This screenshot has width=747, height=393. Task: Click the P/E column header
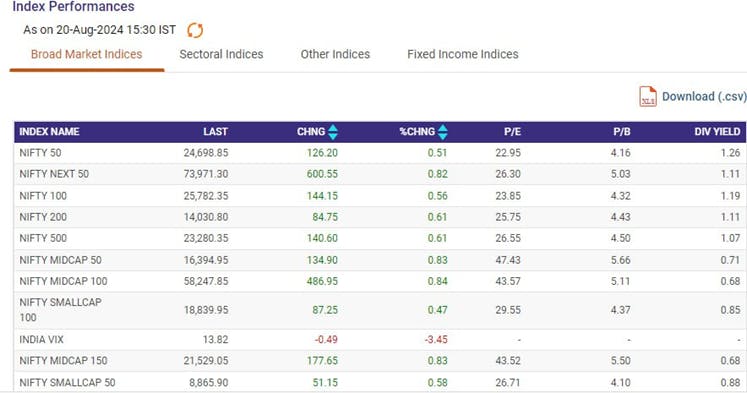[512, 132]
